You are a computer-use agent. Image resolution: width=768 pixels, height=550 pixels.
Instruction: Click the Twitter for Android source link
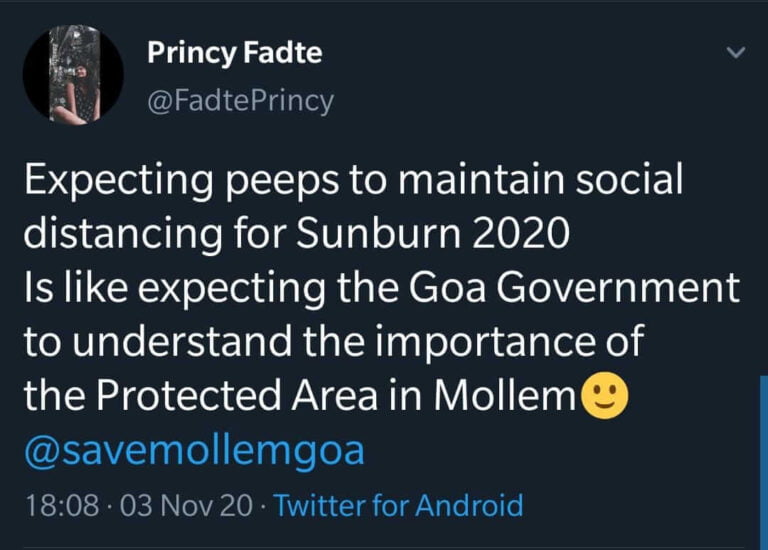point(398,505)
